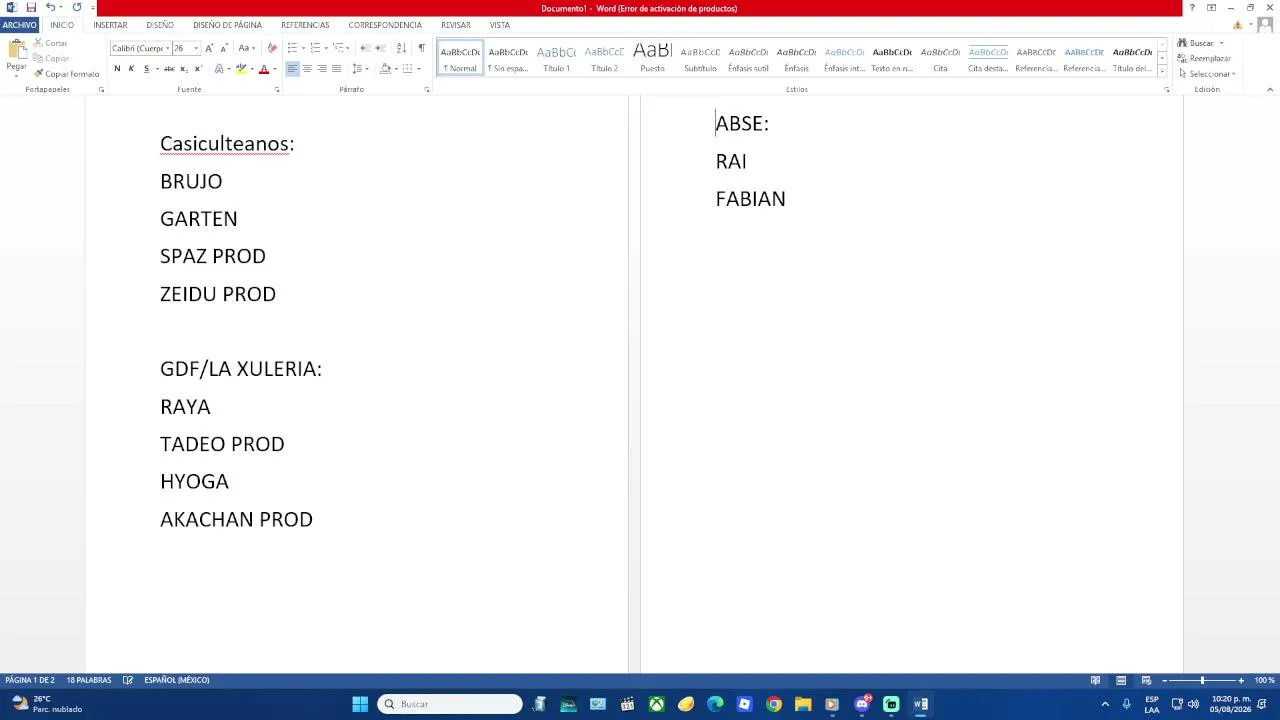Open the DISEÑO DE PÁGINA tab
Image resolution: width=1280 pixels, height=720 pixels.
click(x=227, y=25)
